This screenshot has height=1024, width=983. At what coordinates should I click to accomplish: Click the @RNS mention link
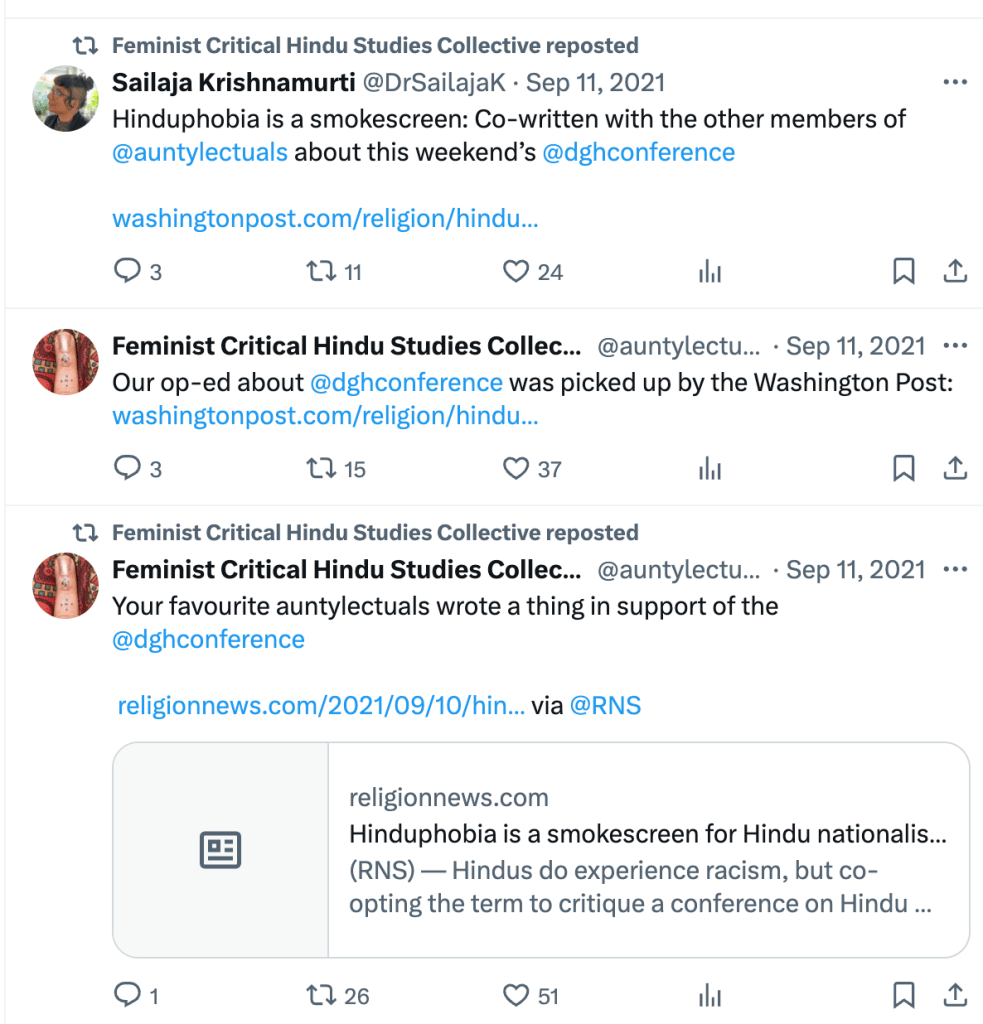[x=605, y=706]
